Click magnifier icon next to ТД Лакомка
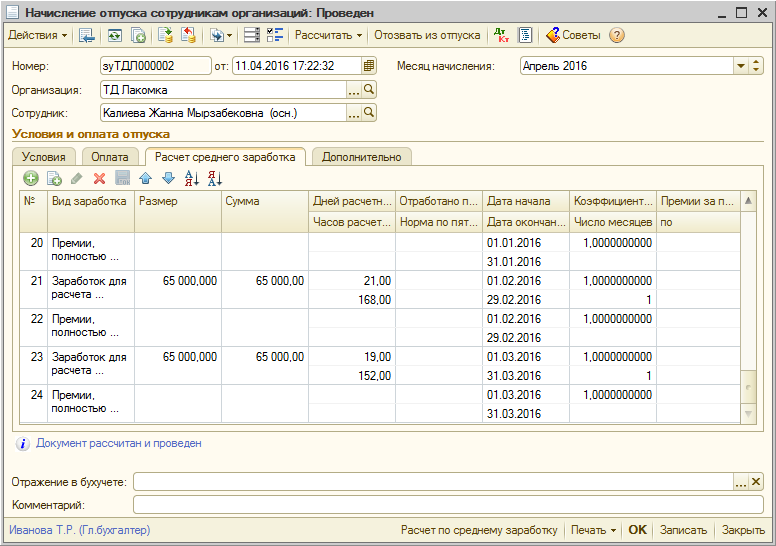The width and height of the screenshot is (776, 546). click(369, 90)
